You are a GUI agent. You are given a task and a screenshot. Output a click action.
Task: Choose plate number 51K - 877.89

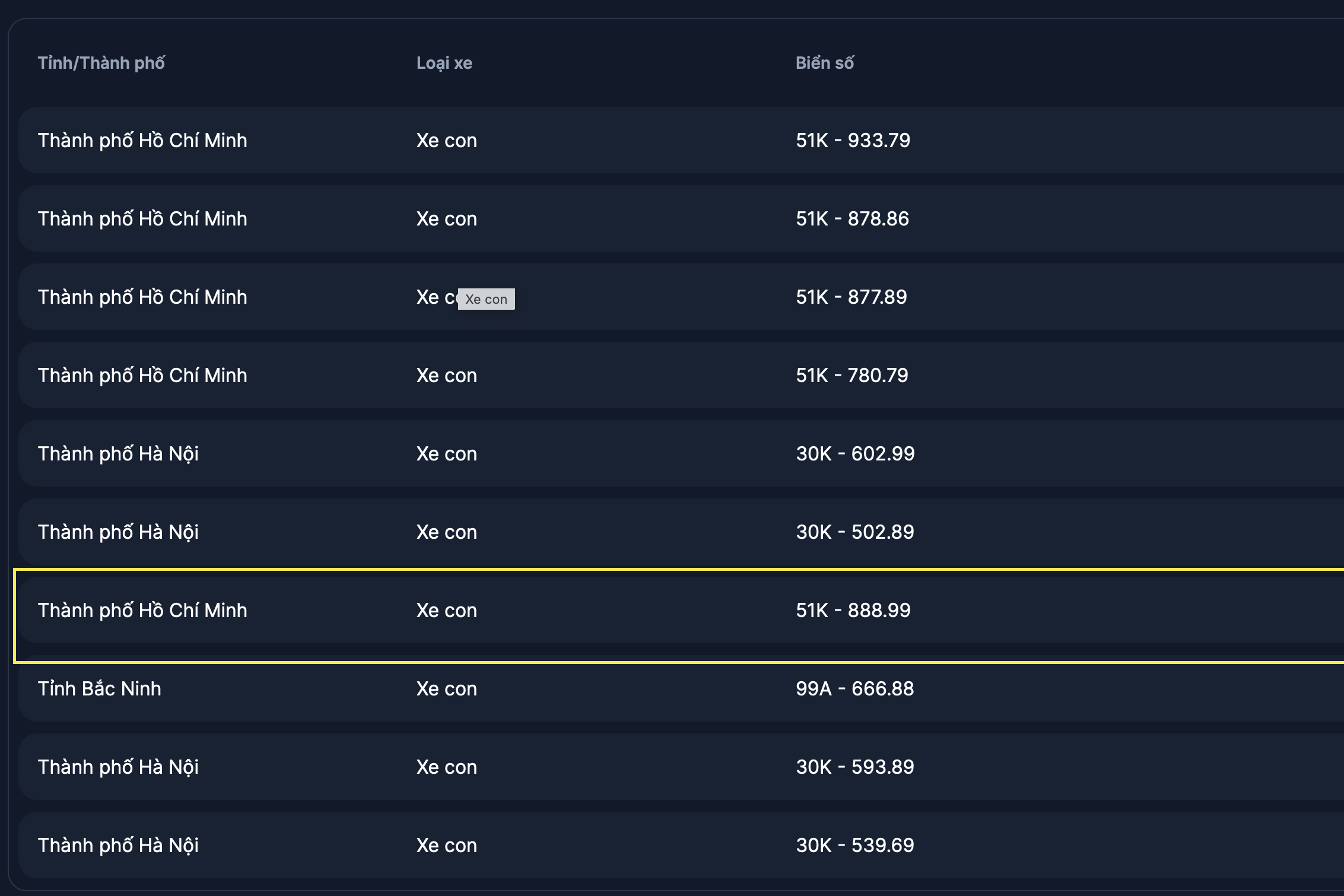pyautogui.click(x=851, y=297)
